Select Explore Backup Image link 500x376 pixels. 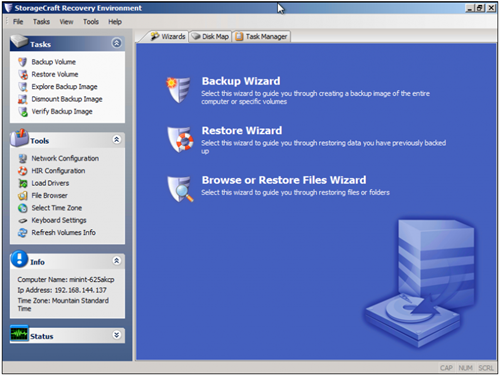coord(64,87)
